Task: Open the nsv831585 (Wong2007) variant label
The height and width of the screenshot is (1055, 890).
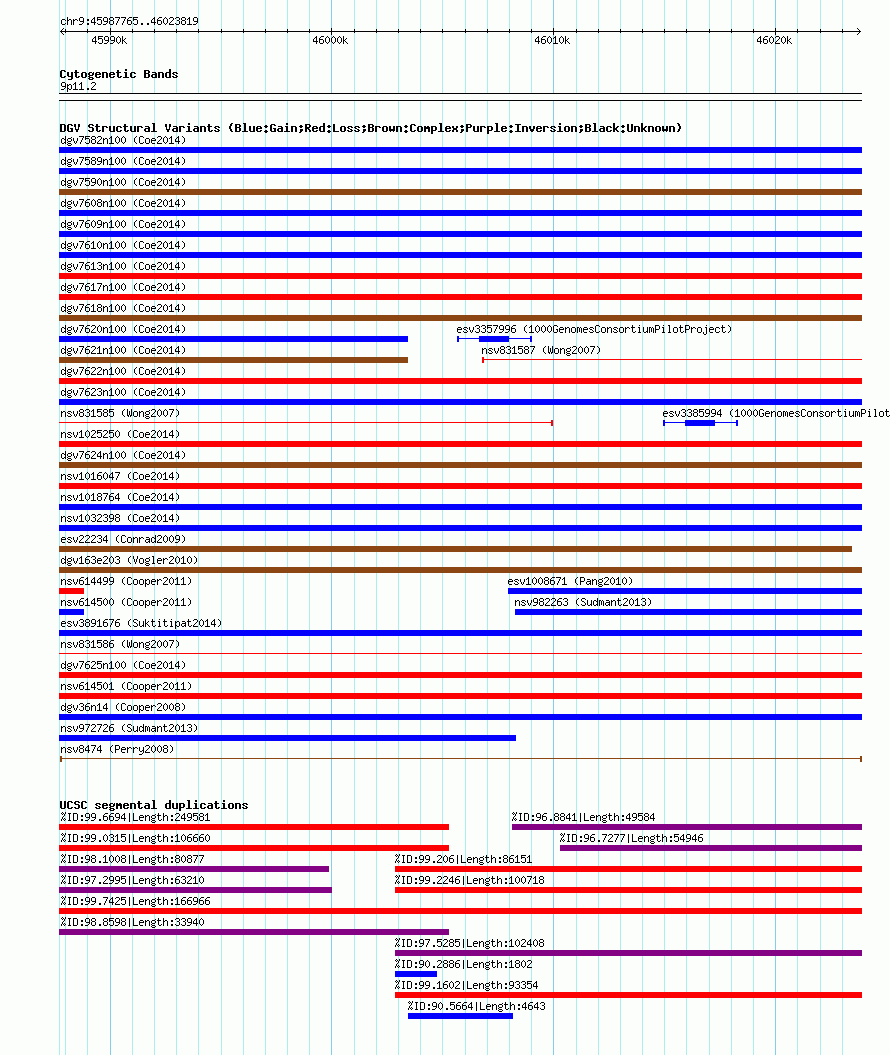Action: (120, 413)
